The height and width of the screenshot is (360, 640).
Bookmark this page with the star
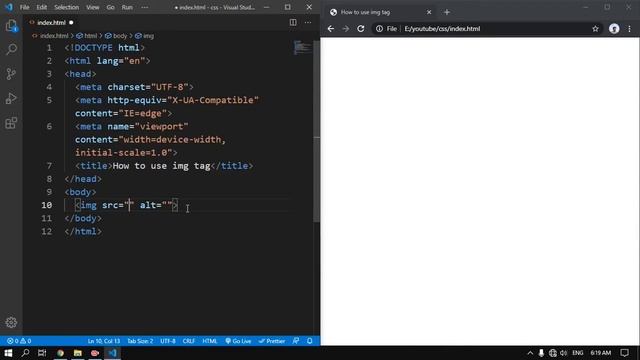pos(596,29)
